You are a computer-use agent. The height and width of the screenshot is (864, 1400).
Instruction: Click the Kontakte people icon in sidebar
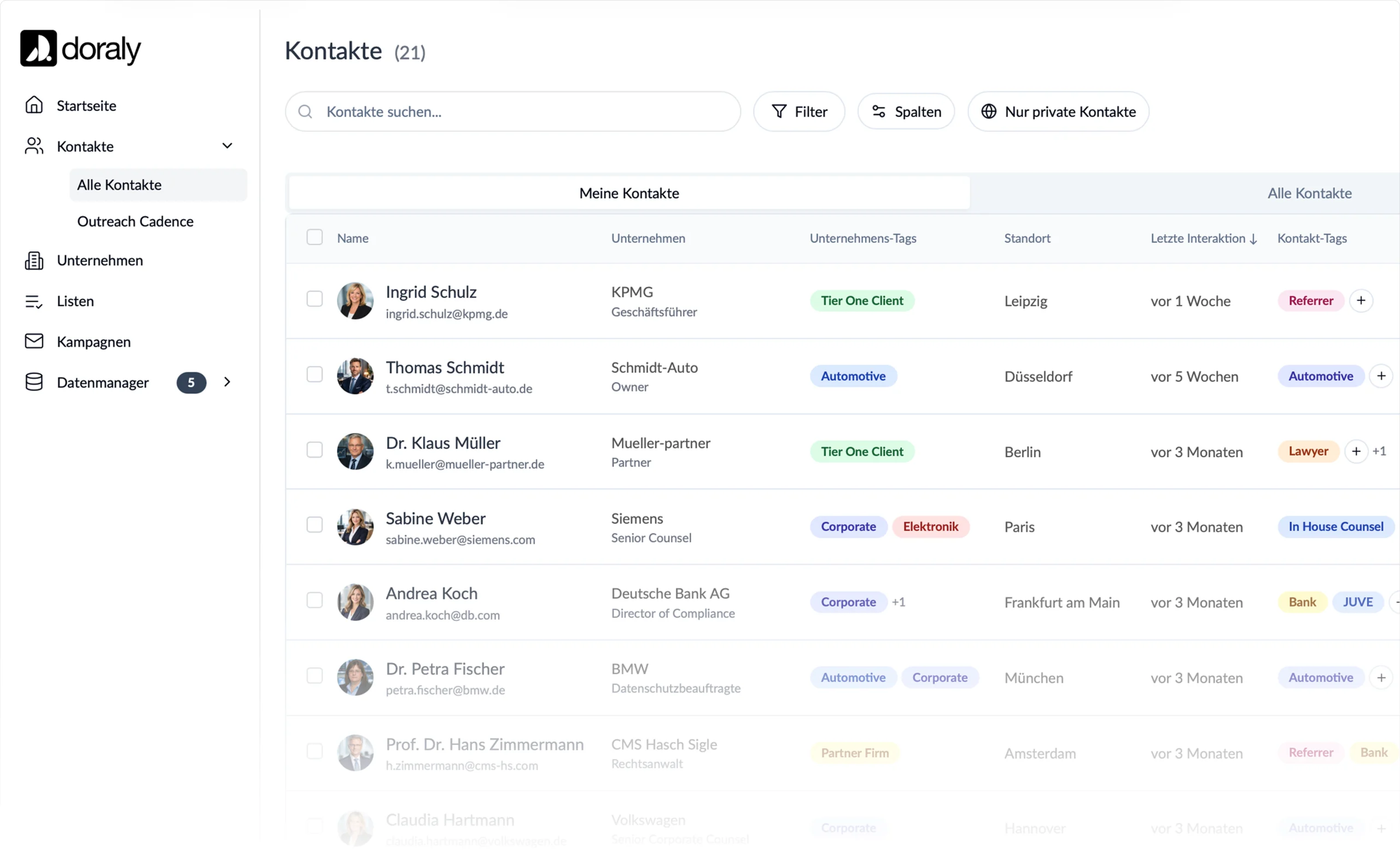click(34, 146)
